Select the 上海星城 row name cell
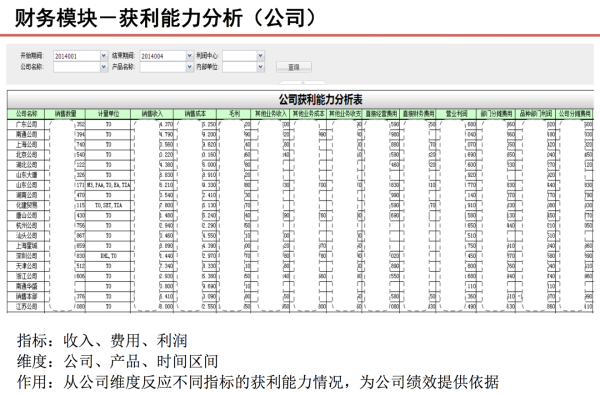Viewport: 600px width, 395px height. 26,246
